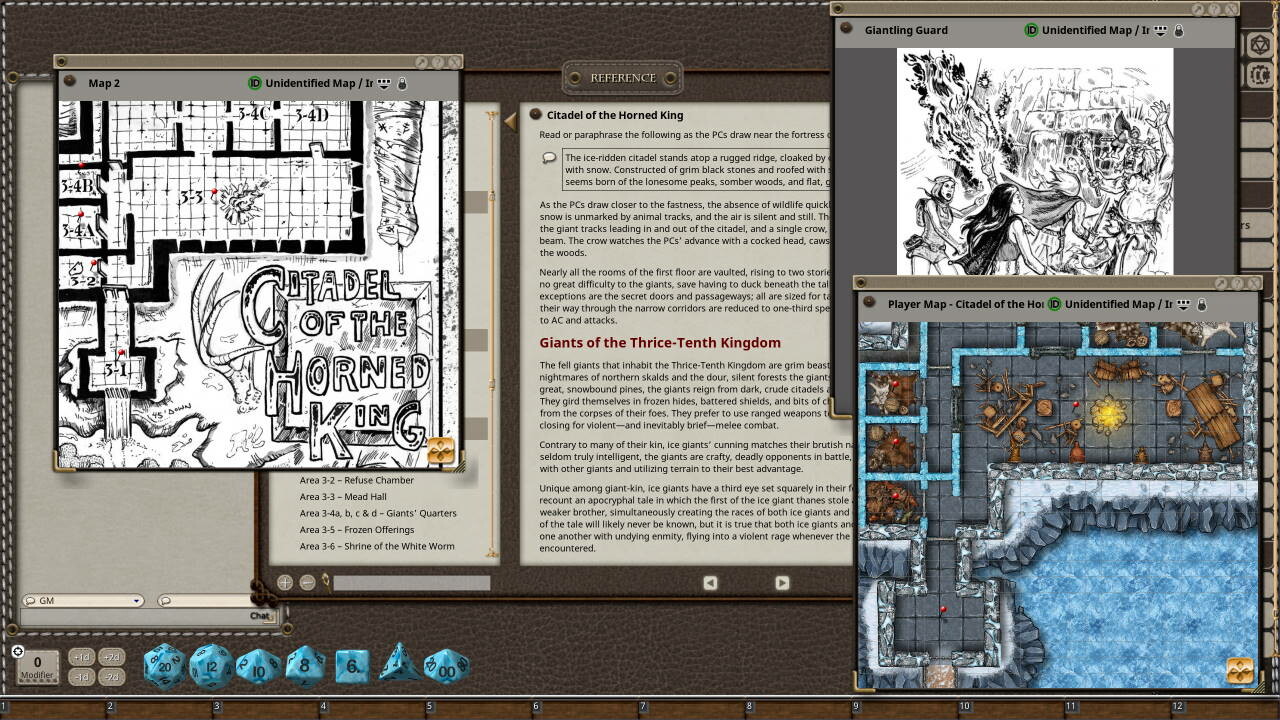Open the radial menu icon beside the Modifier box
Screen dimensions: 1280x720
pyautogui.click(x=16, y=650)
